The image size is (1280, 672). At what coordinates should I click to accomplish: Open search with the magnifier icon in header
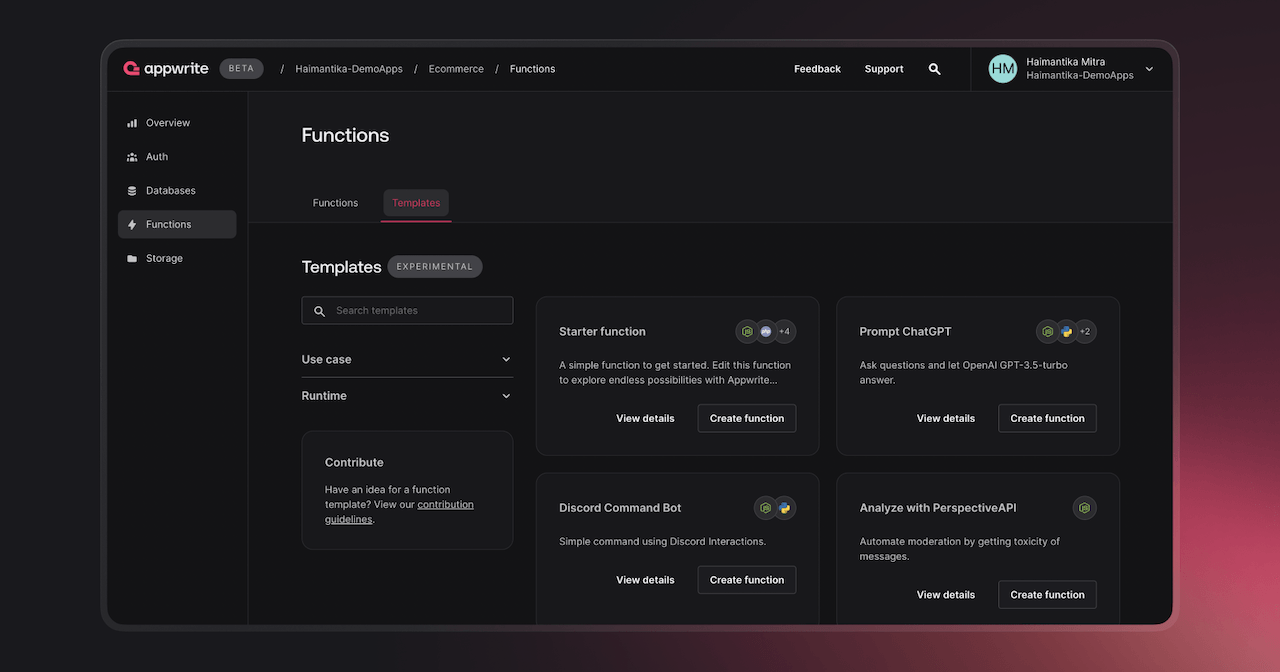click(x=934, y=69)
